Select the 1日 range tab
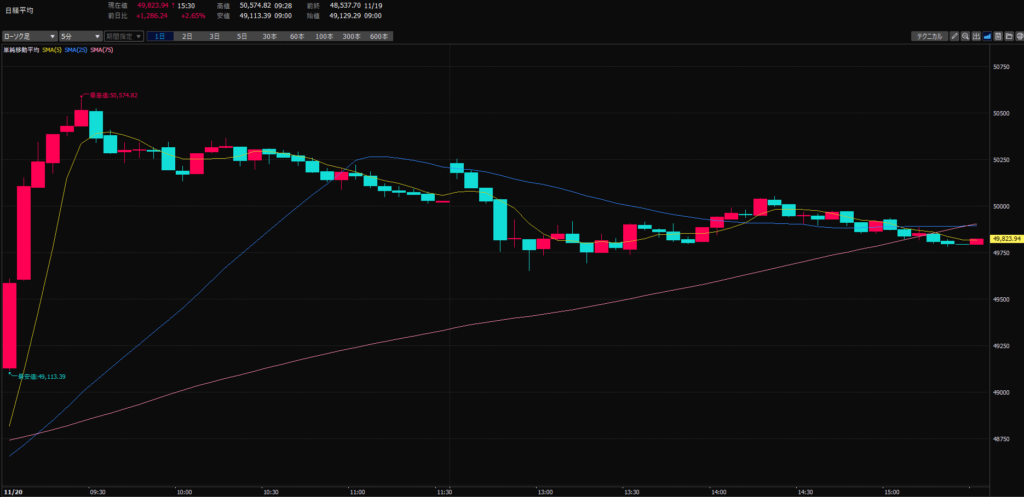This screenshot has height=497, width=1024. point(160,36)
